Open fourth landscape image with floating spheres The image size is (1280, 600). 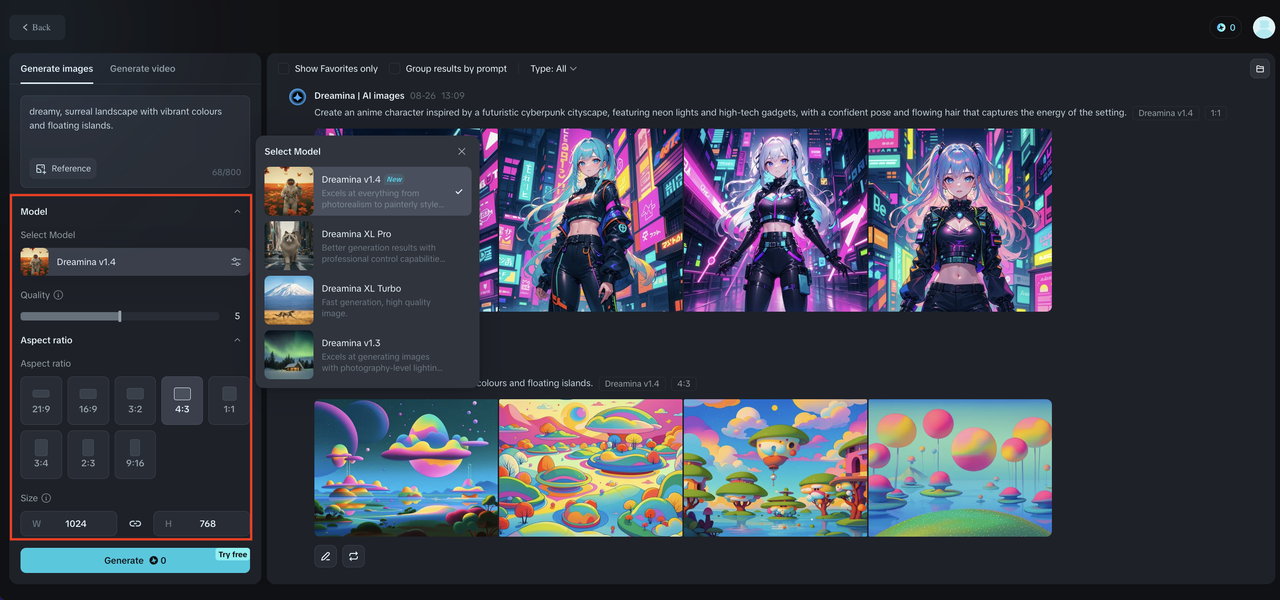tap(960, 468)
